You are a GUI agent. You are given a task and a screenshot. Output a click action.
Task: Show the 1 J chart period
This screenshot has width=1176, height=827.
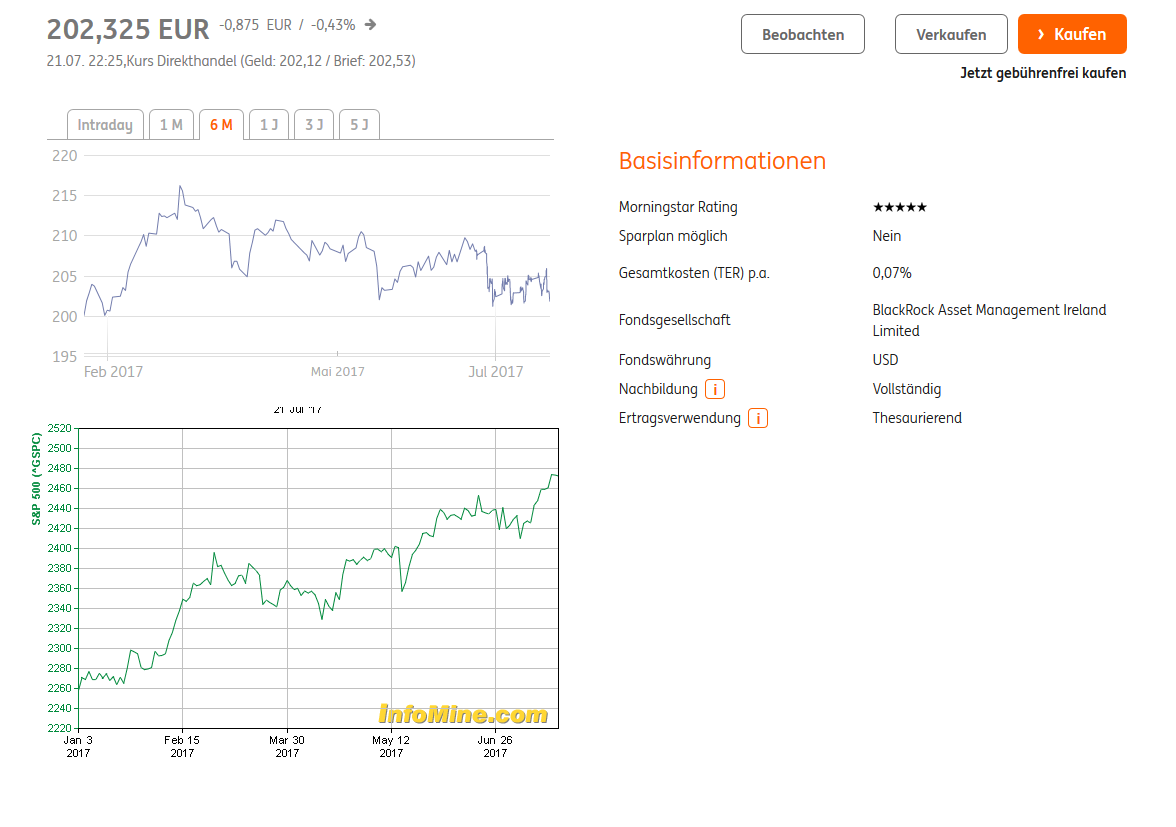pyautogui.click(x=269, y=125)
